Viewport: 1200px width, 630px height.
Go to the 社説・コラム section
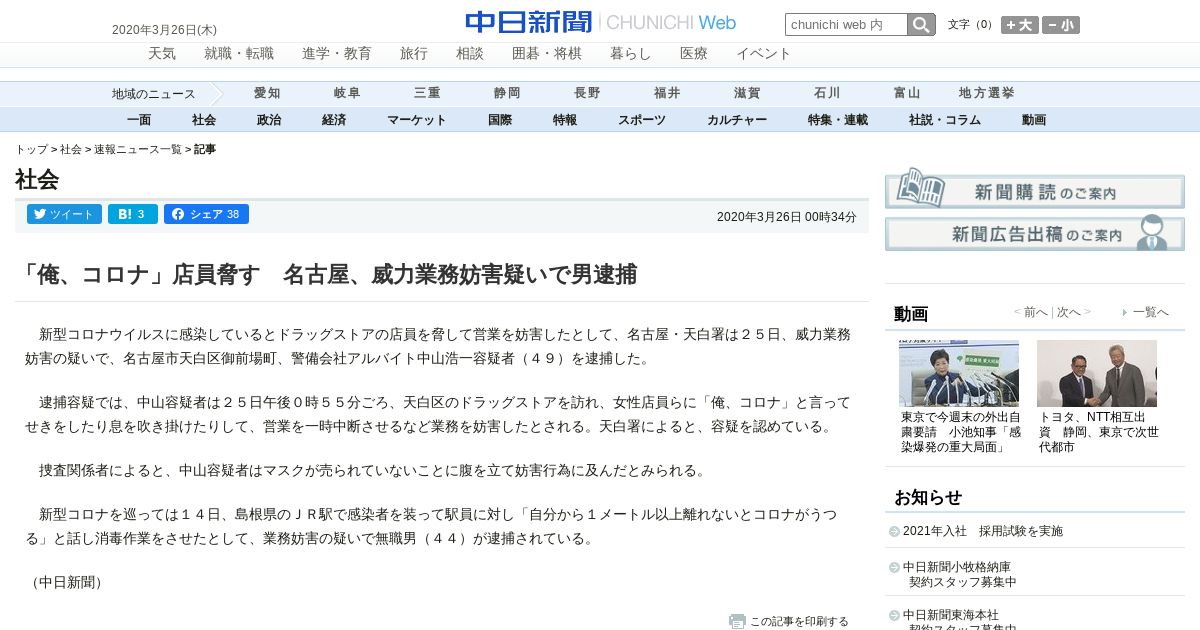coord(945,120)
